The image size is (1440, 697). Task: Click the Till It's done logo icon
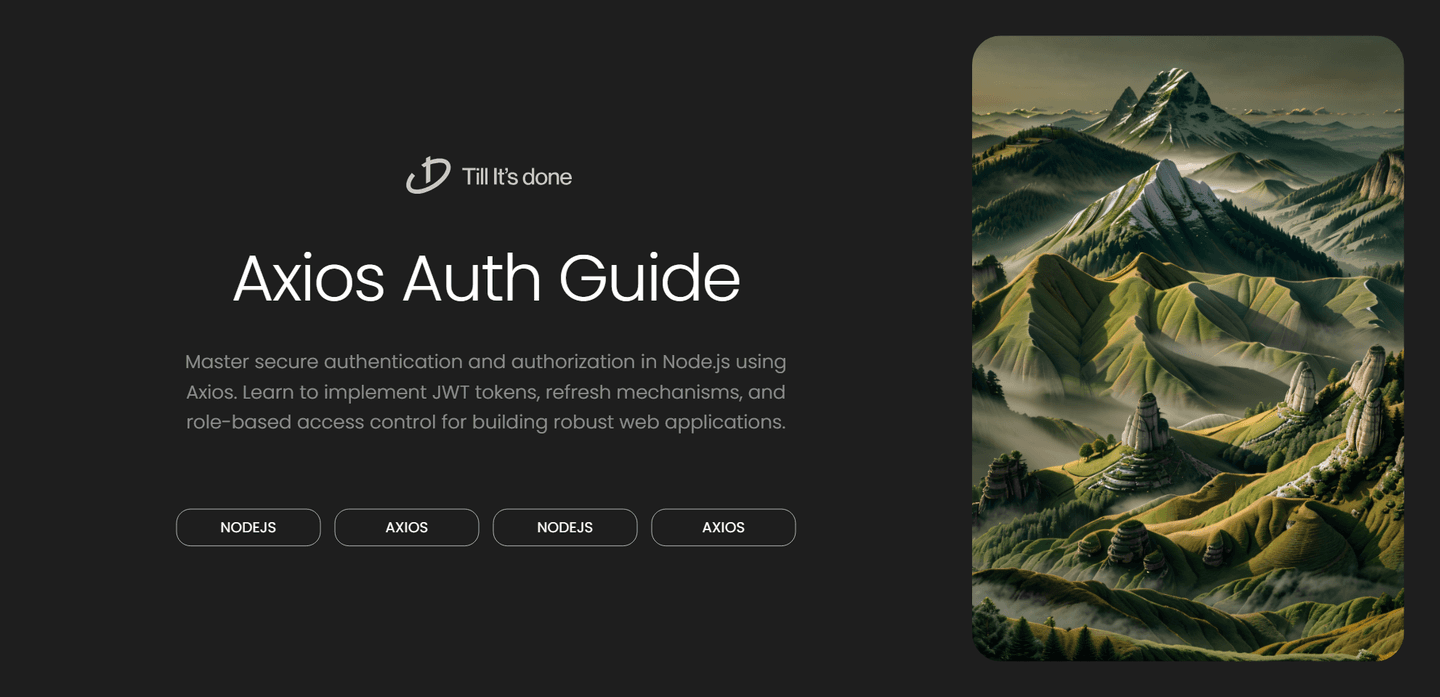pos(428,176)
